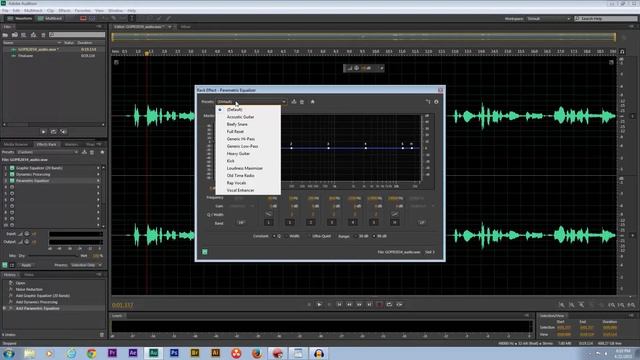Select Add Dynamics Processing history entry
640x360 pixels.
tap(37, 302)
